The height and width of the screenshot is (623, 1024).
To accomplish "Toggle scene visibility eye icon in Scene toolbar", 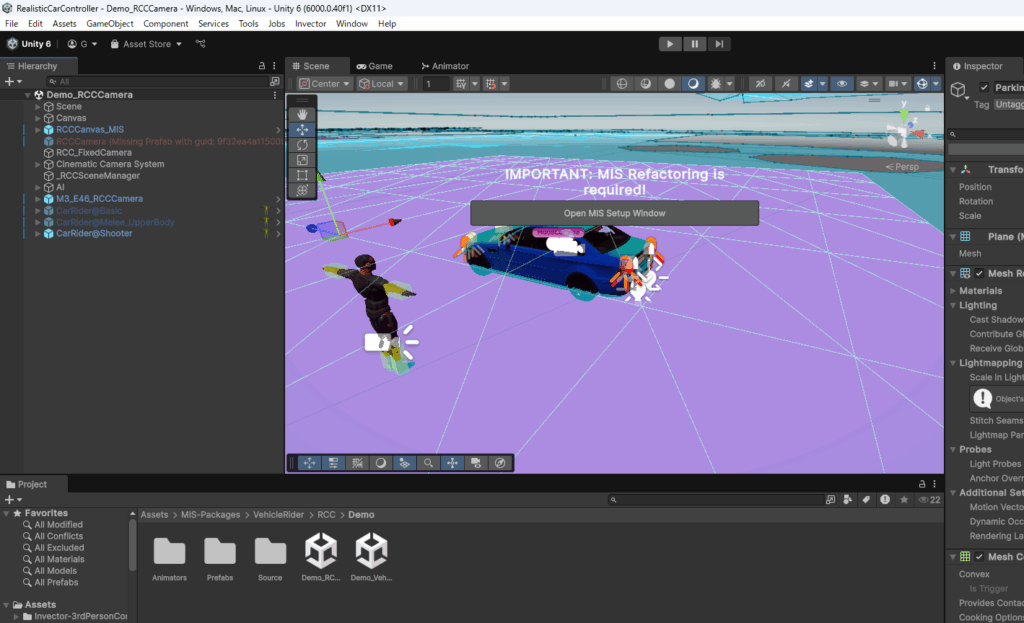I will click(842, 84).
